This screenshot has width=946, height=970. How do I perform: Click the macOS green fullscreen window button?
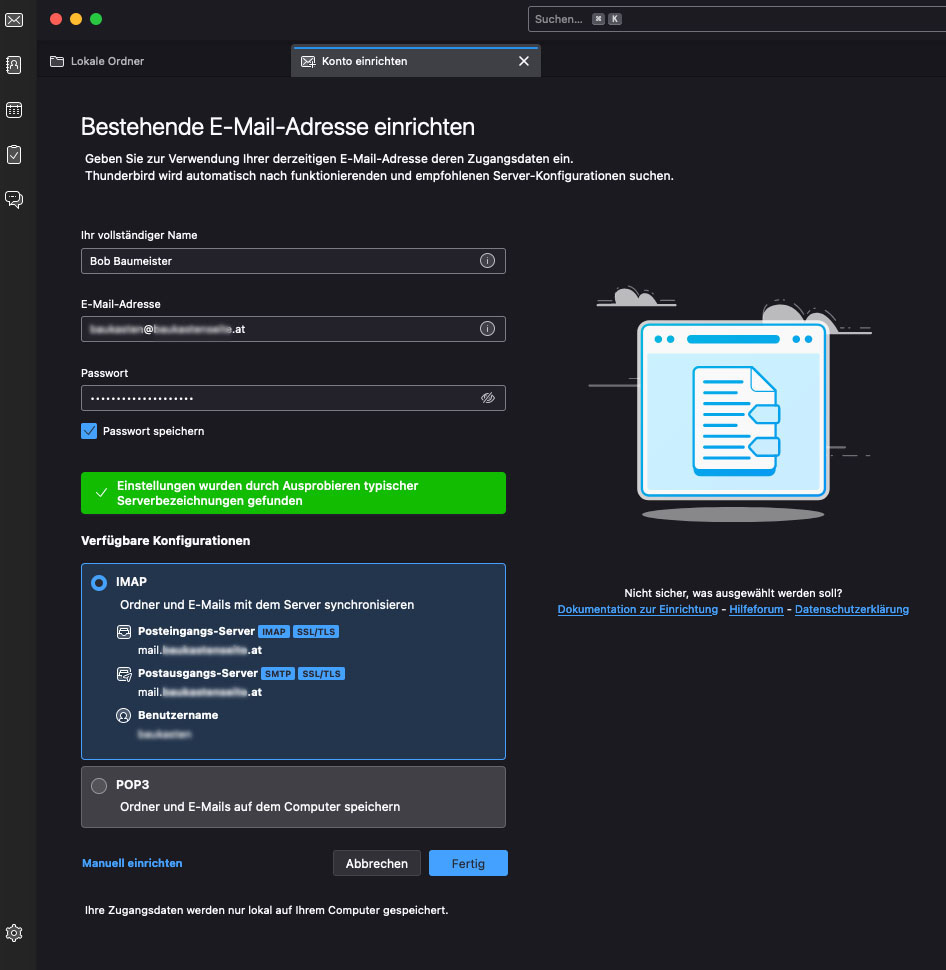pos(96,19)
